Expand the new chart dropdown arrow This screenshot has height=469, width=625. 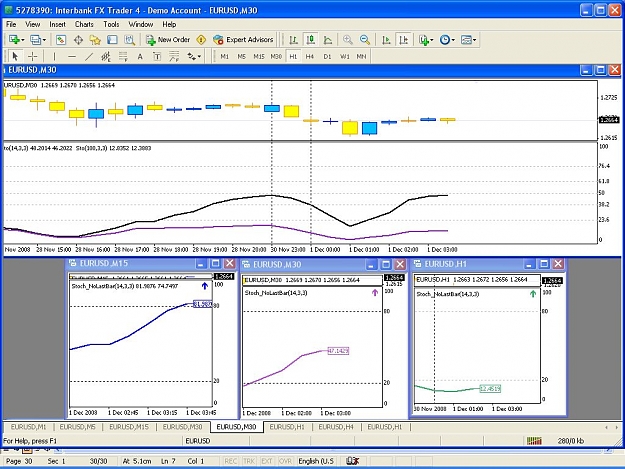(23, 40)
